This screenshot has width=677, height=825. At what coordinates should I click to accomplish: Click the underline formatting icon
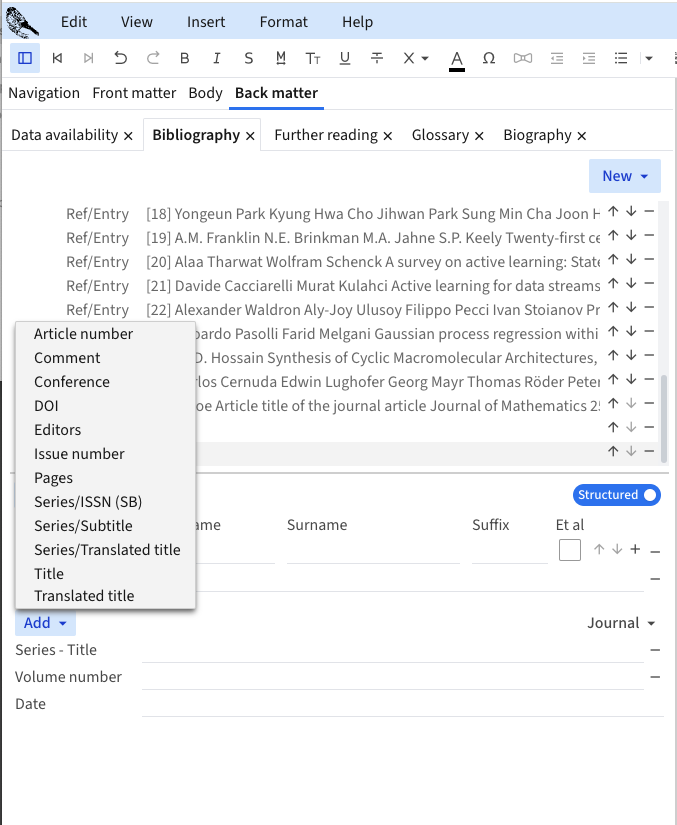(x=345, y=58)
